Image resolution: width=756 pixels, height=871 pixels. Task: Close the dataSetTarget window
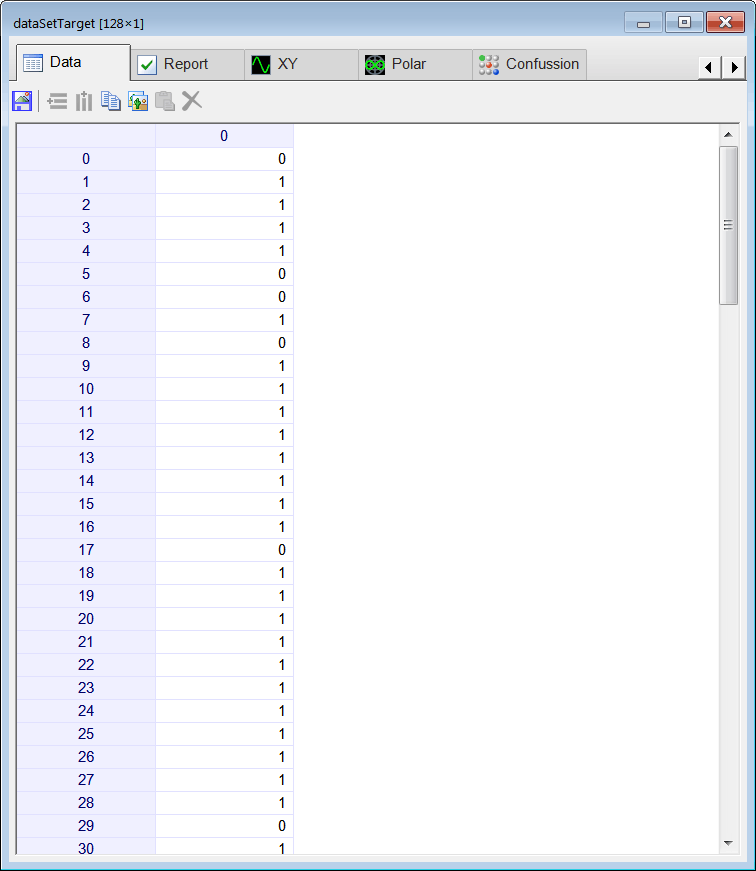tap(725, 22)
